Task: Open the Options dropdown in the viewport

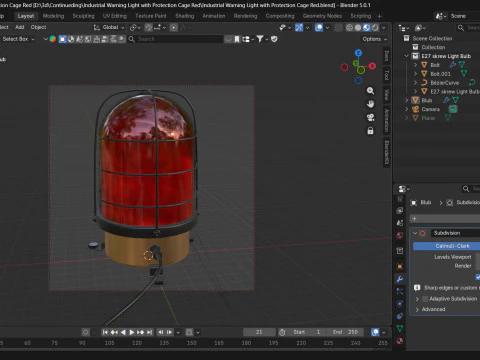Action: click(x=375, y=39)
